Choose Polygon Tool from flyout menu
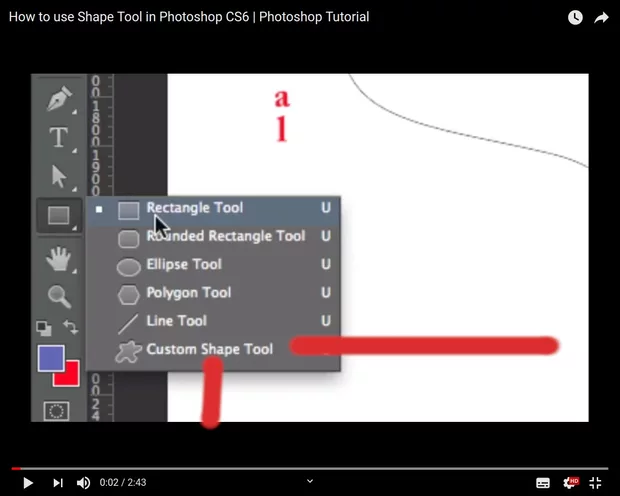Viewport: 620px width, 496px height. click(x=214, y=293)
